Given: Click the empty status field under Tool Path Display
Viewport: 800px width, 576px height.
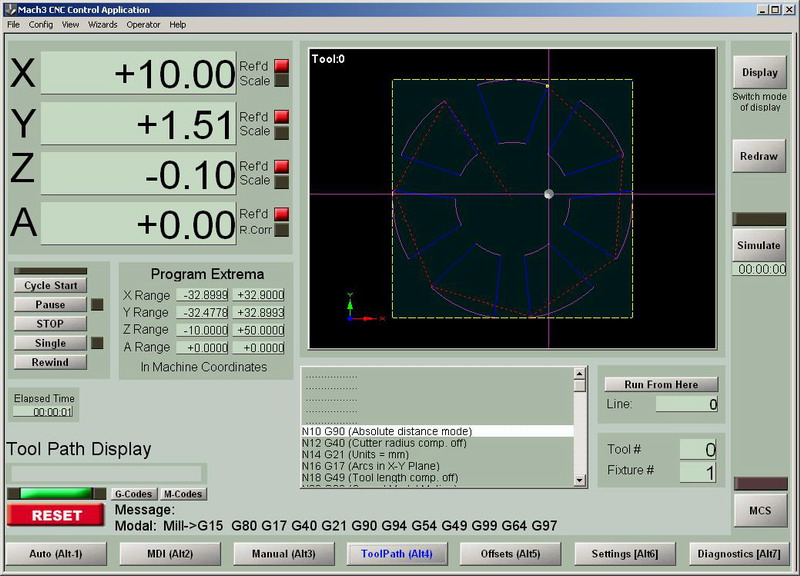Looking at the screenshot, I should tap(107, 473).
